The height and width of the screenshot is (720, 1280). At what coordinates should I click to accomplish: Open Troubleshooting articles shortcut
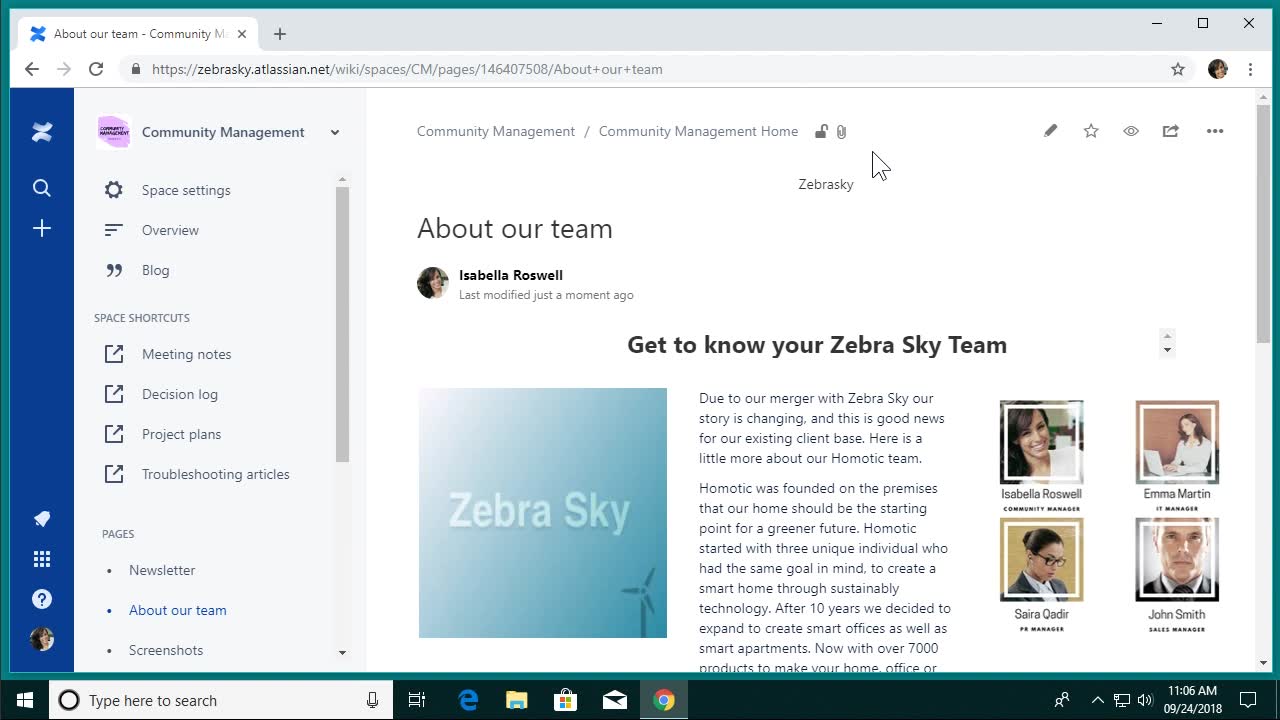(x=216, y=474)
